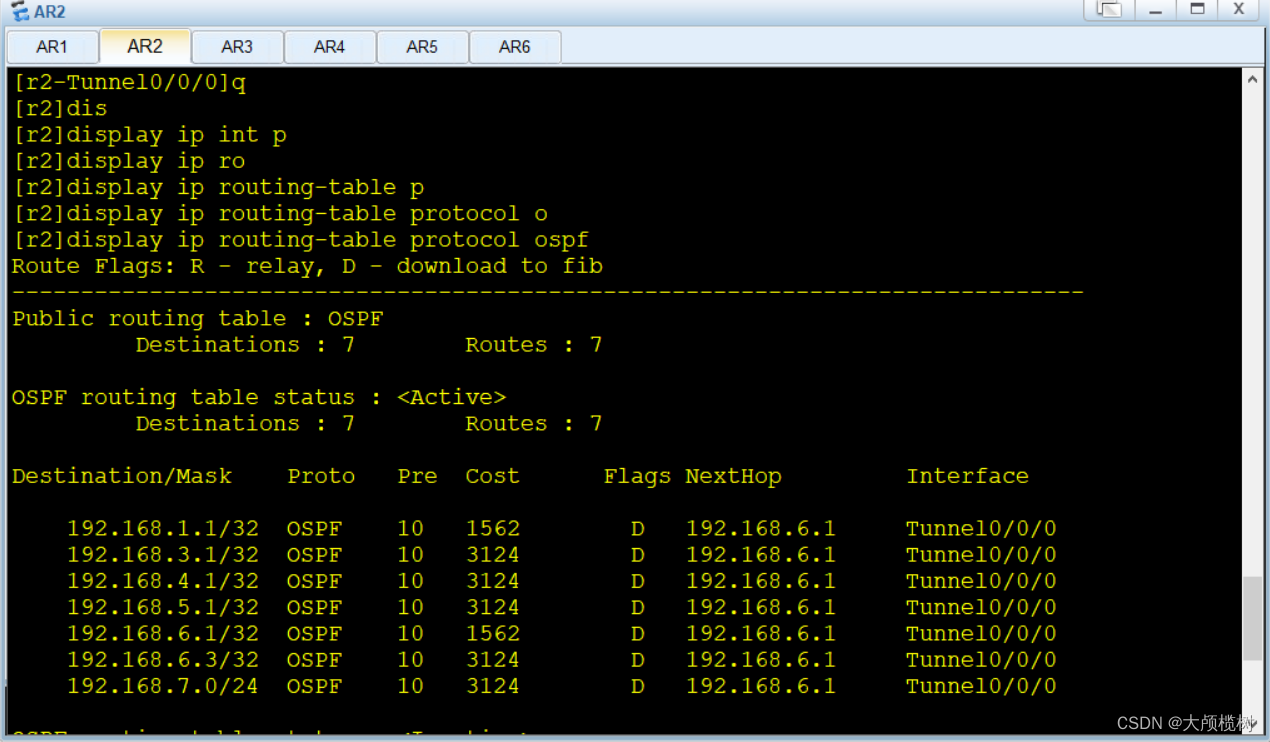Click the Proto column header
This screenshot has height=742, width=1270.
[321, 476]
